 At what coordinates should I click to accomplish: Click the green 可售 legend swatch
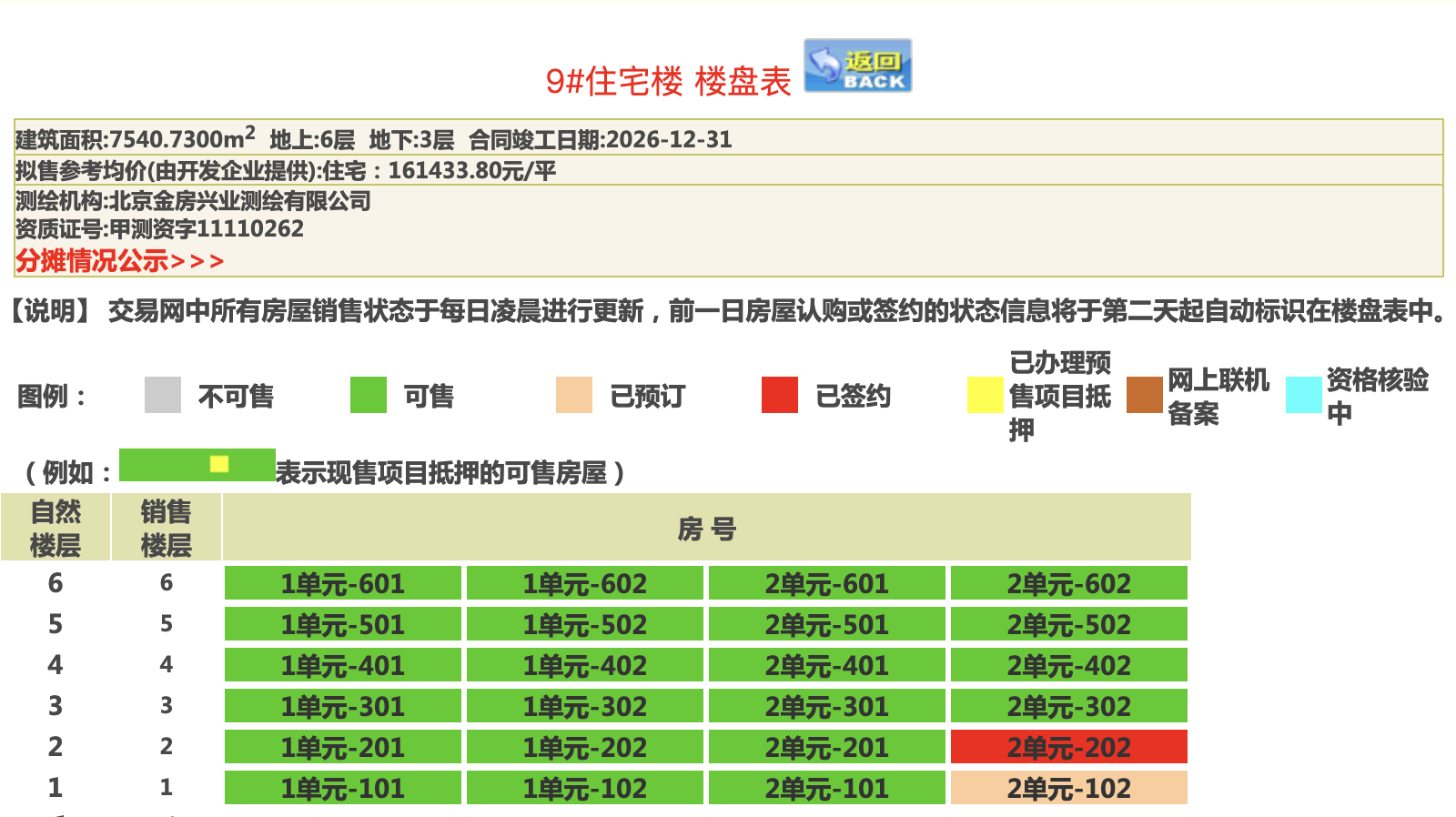tap(369, 395)
